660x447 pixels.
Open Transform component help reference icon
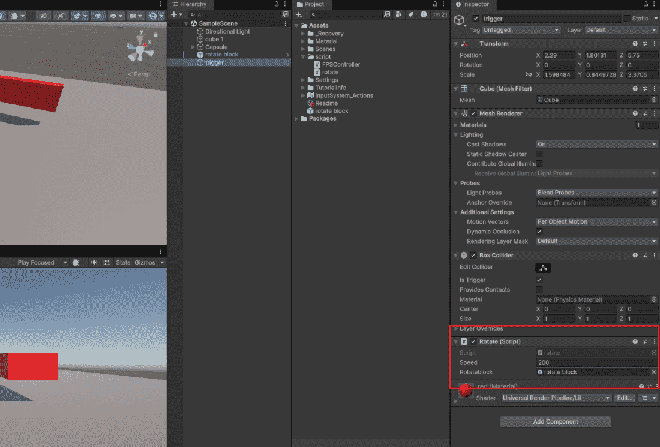click(635, 44)
